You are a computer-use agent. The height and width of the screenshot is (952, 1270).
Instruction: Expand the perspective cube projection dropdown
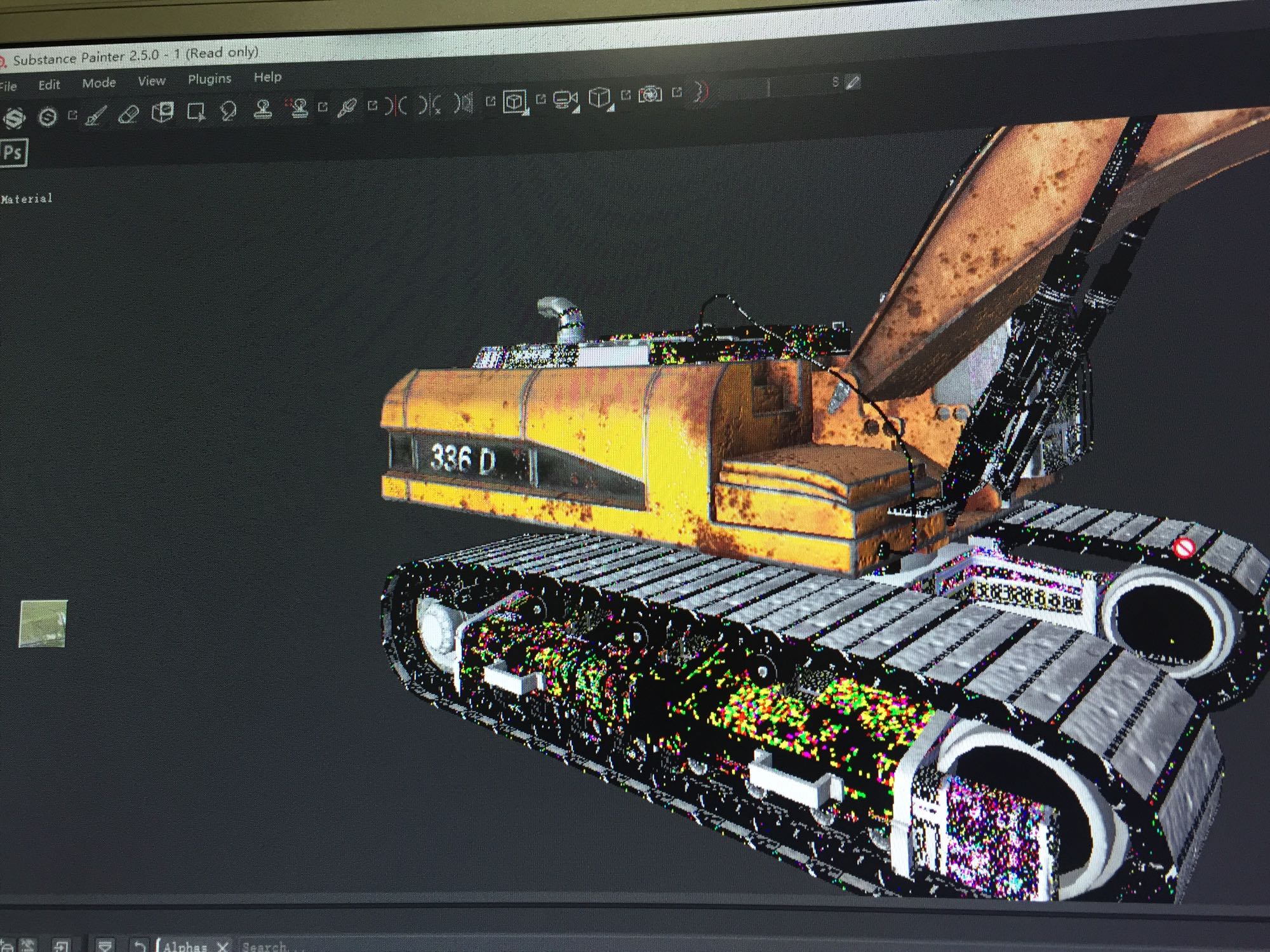coord(599,97)
